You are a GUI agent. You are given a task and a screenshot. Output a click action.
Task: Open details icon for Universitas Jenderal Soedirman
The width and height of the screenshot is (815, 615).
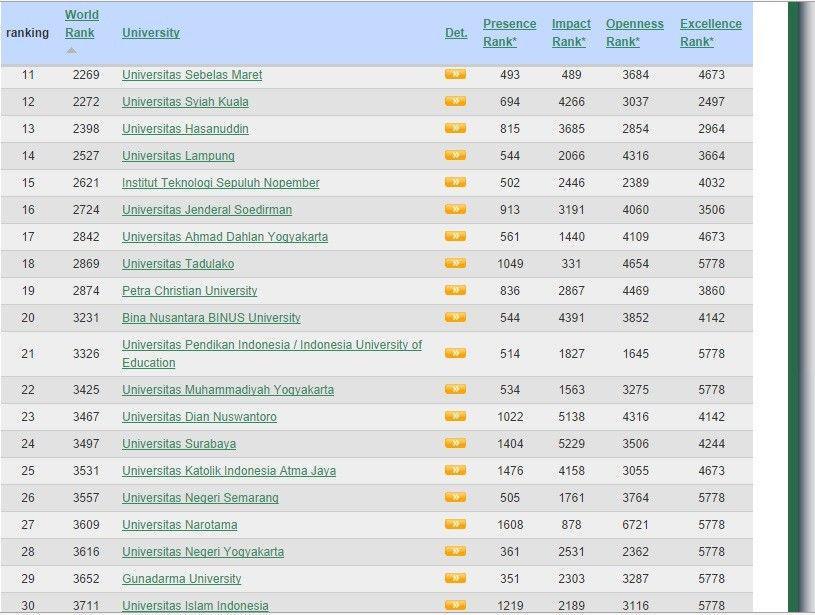tap(455, 210)
